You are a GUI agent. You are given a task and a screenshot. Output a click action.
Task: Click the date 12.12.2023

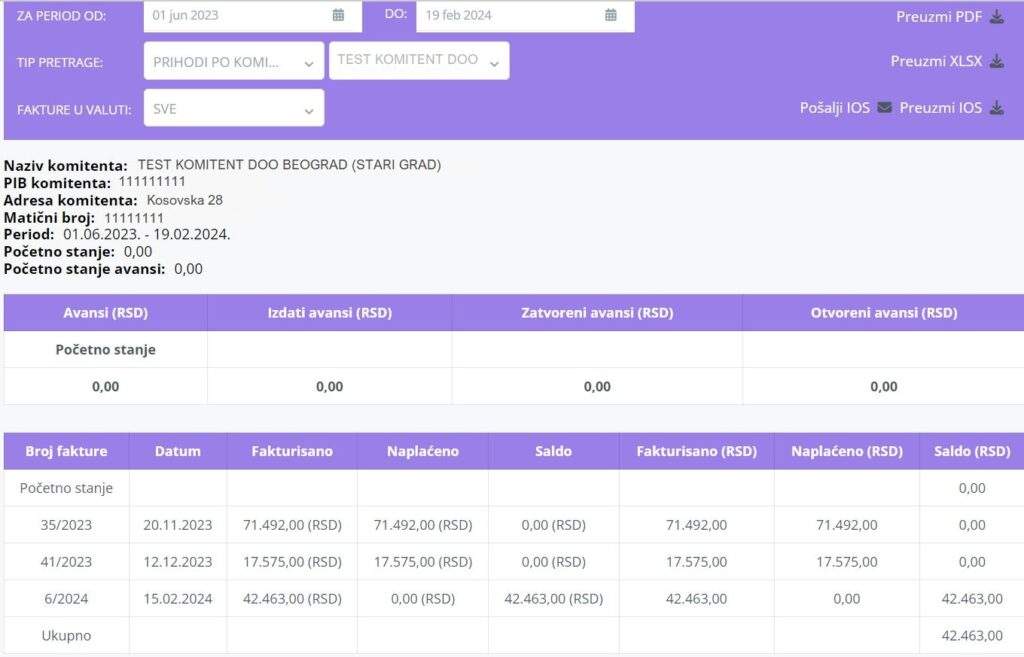tap(178, 562)
